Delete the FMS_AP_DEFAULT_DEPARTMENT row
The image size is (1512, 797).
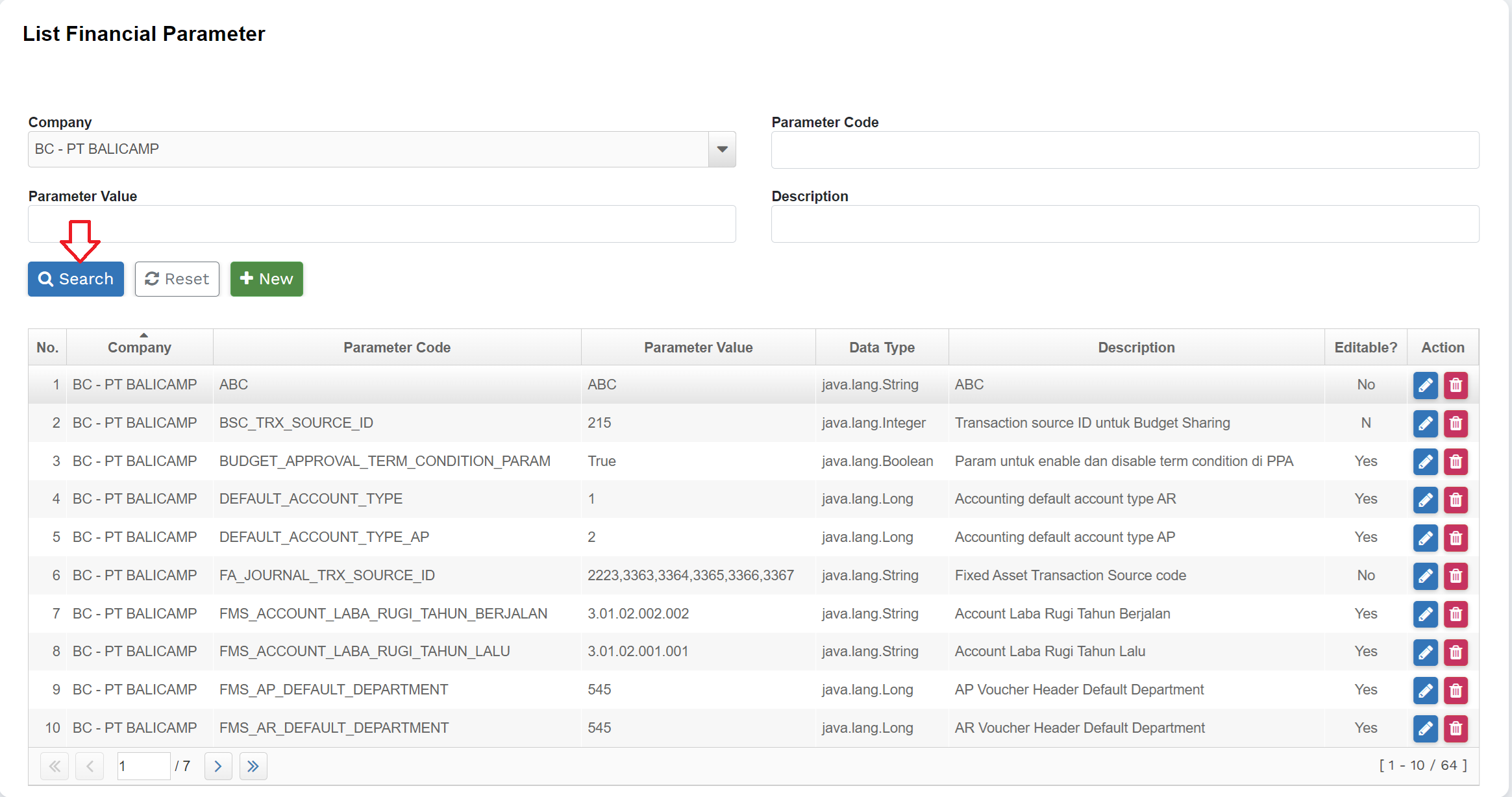[1456, 691]
